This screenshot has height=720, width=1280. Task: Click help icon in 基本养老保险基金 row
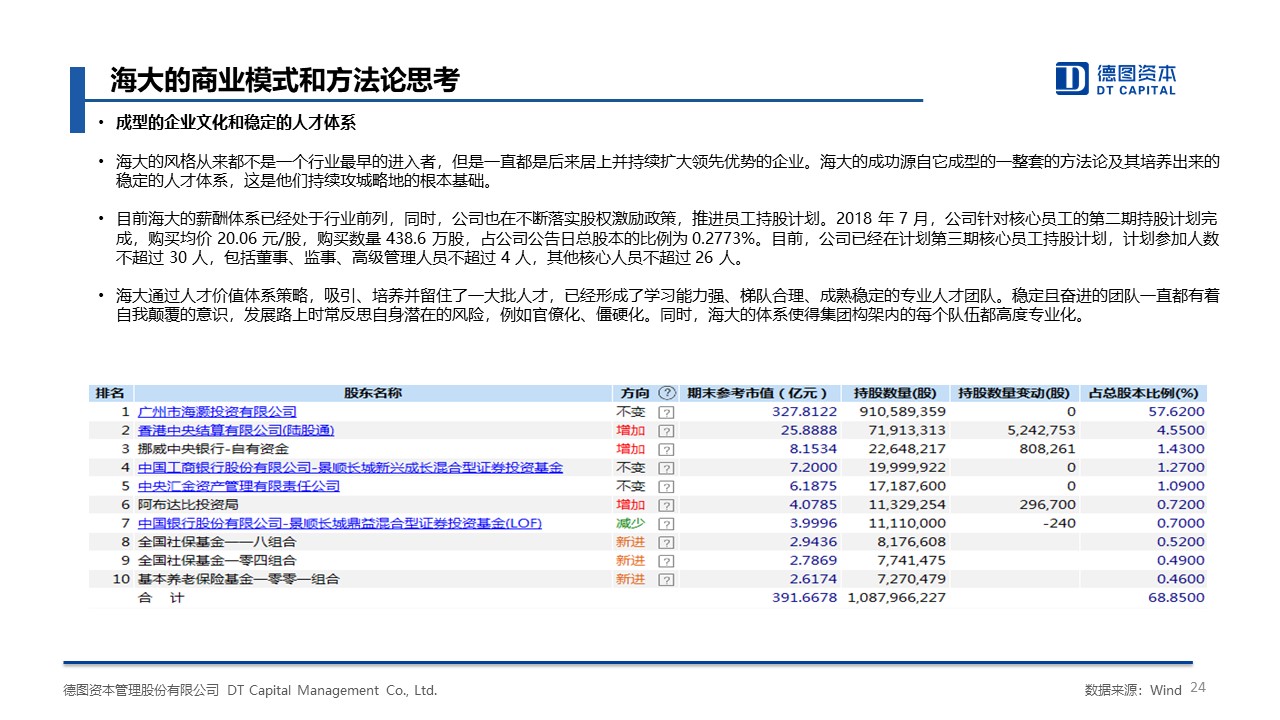(x=667, y=579)
